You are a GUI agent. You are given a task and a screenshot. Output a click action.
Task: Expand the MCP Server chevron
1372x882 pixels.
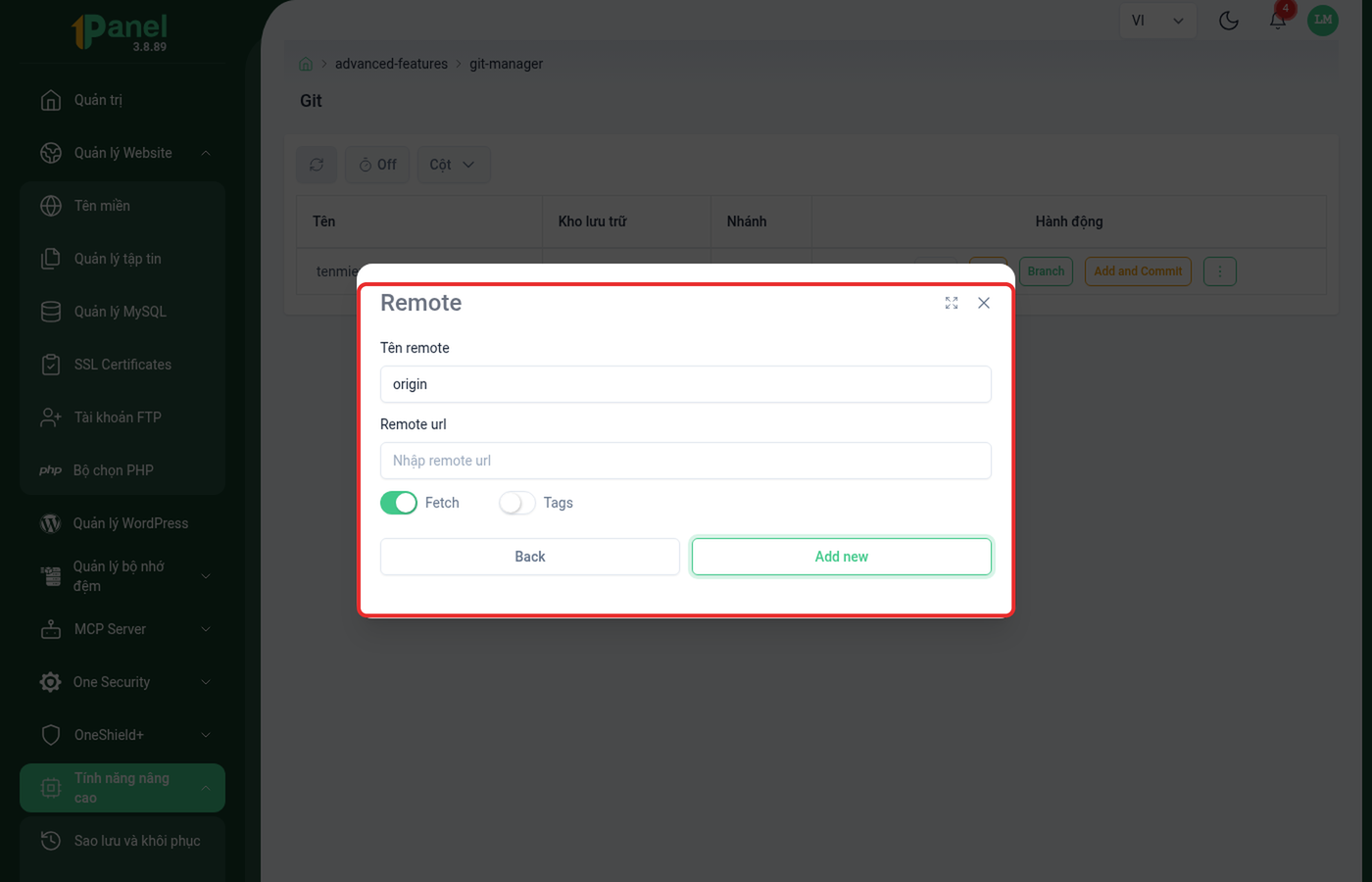tap(206, 629)
